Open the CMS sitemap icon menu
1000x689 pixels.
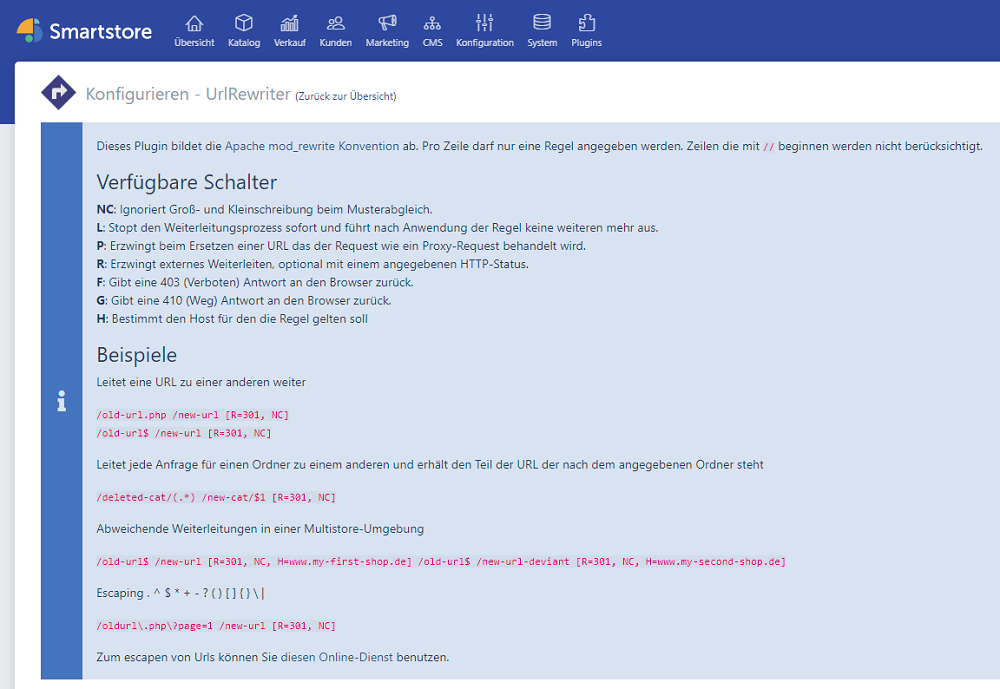tap(433, 30)
